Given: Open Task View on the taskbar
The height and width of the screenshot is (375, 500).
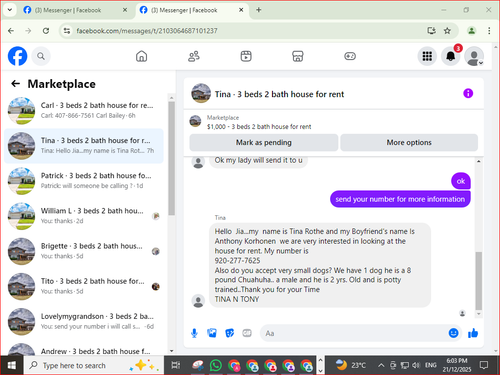Looking at the screenshot, I should [176, 366].
